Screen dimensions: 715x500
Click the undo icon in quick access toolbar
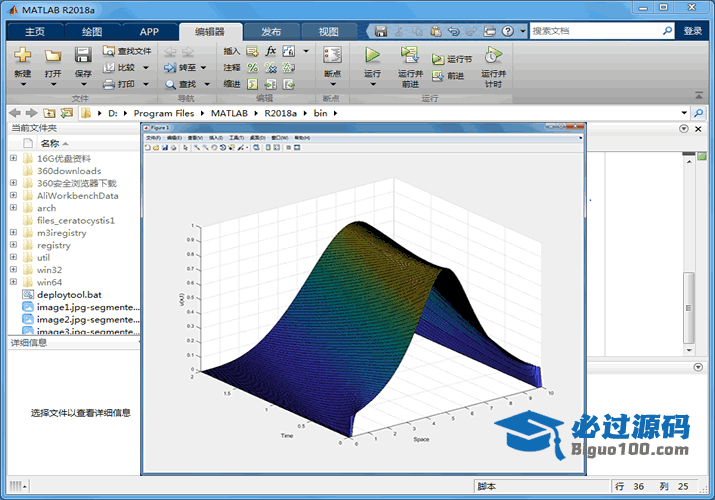click(x=453, y=31)
